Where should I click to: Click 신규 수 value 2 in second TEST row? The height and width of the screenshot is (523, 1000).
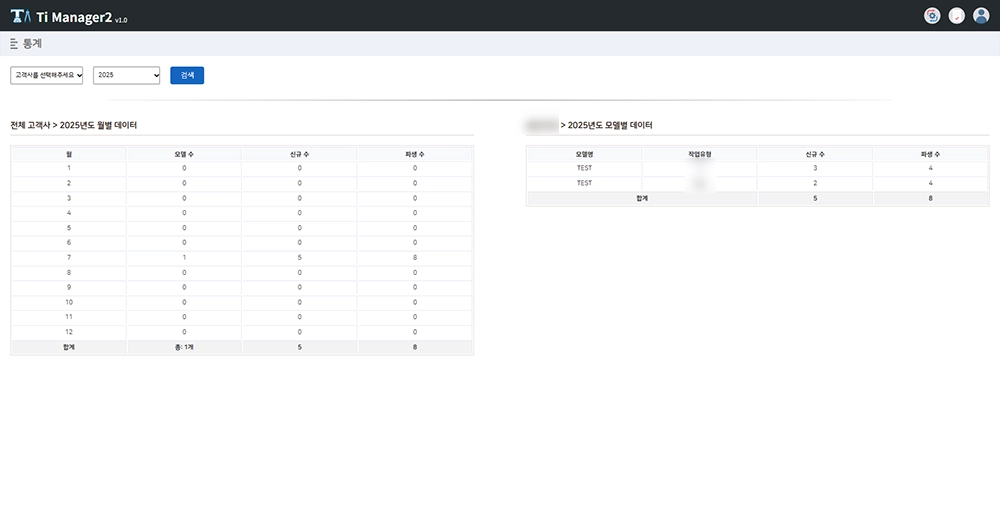coord(815,183)
